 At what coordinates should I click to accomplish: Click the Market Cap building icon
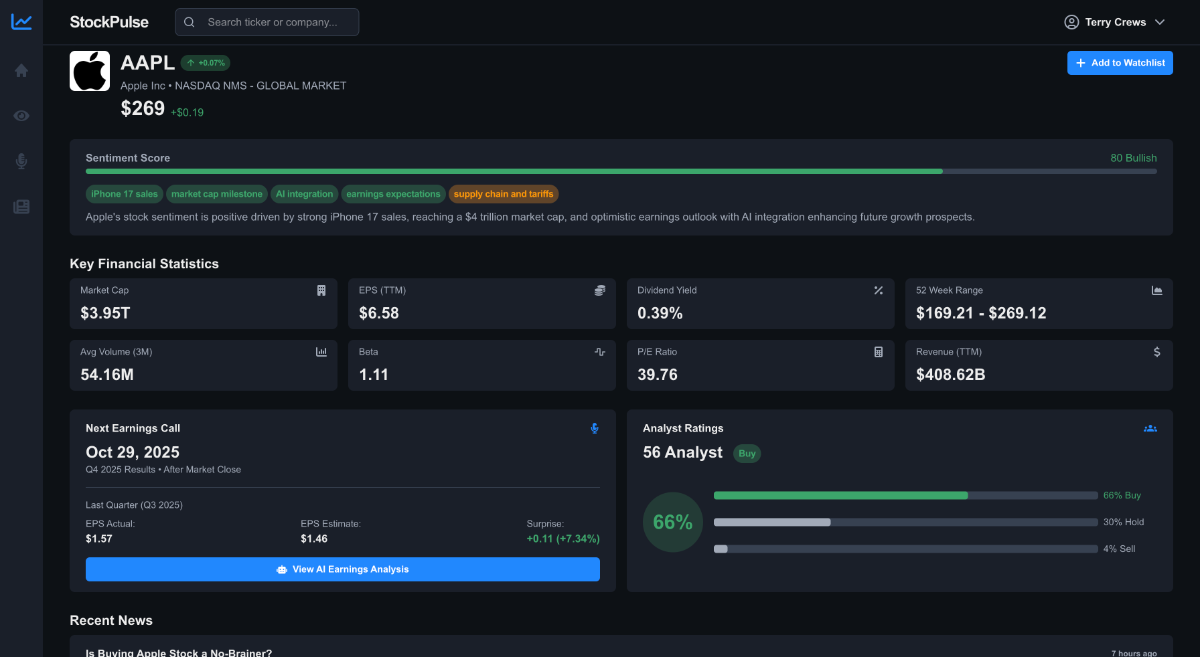(x=321, y=290)
